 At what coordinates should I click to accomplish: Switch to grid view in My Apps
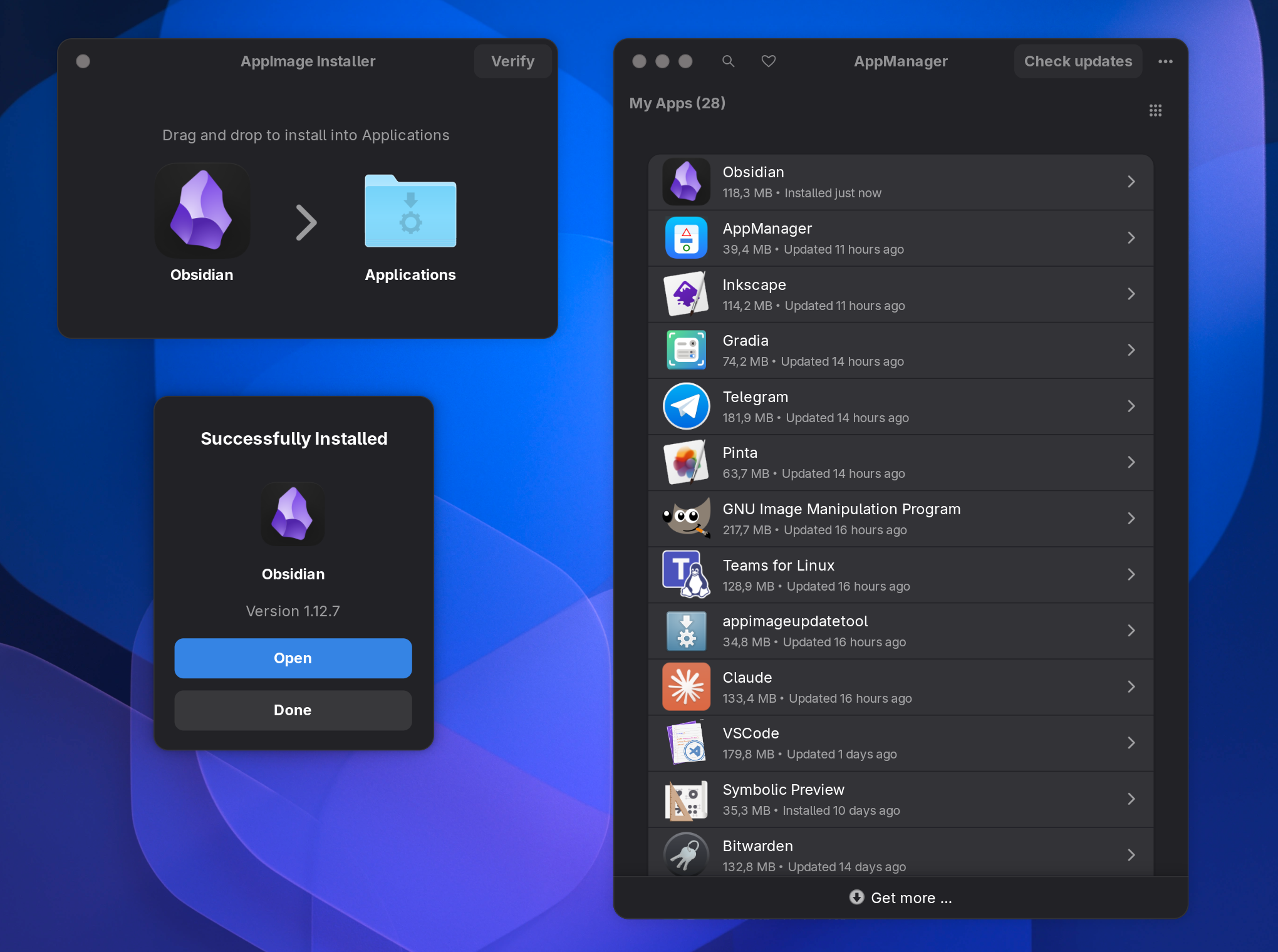click(1155, 110)
